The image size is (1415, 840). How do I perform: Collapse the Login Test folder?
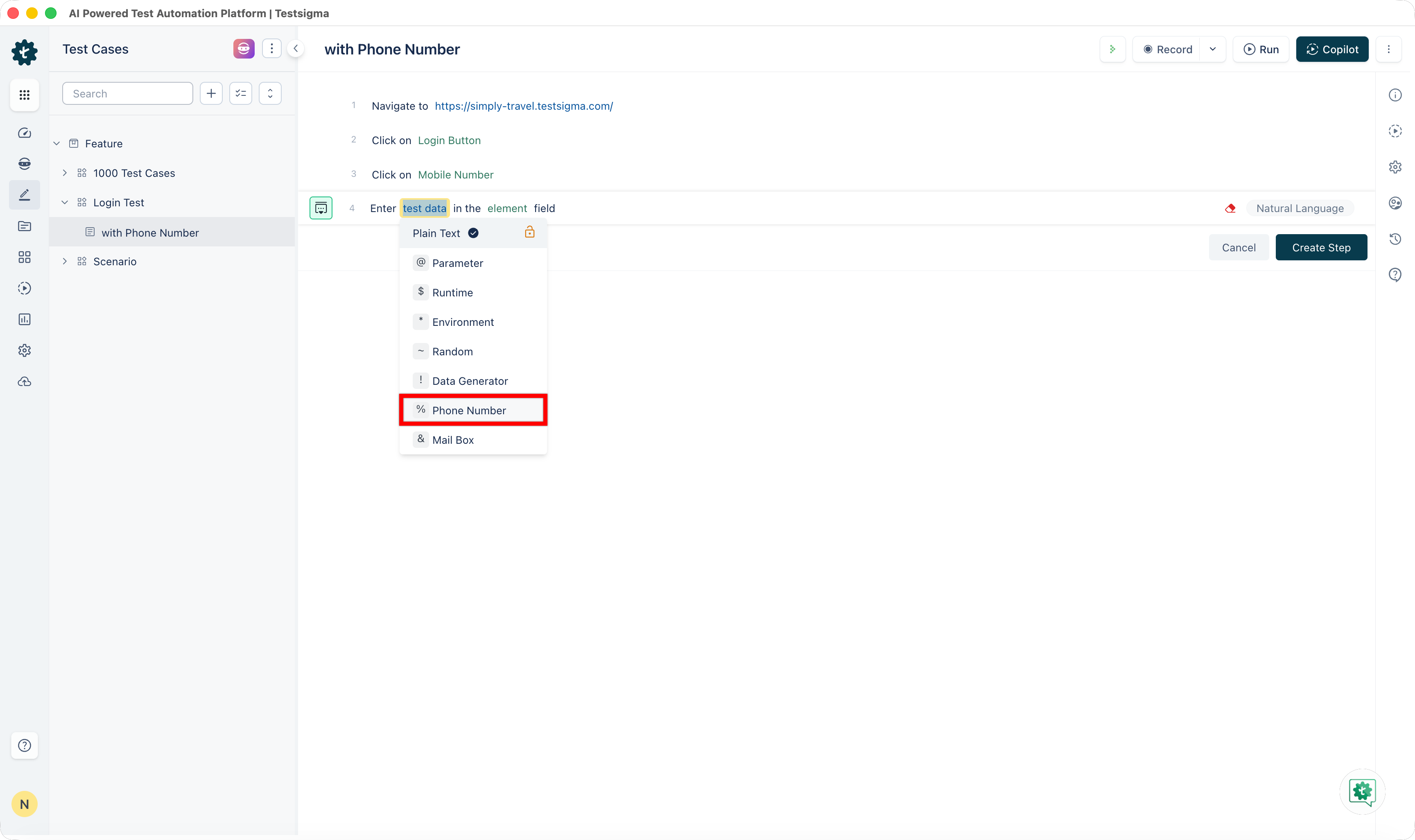pos(65,203)
